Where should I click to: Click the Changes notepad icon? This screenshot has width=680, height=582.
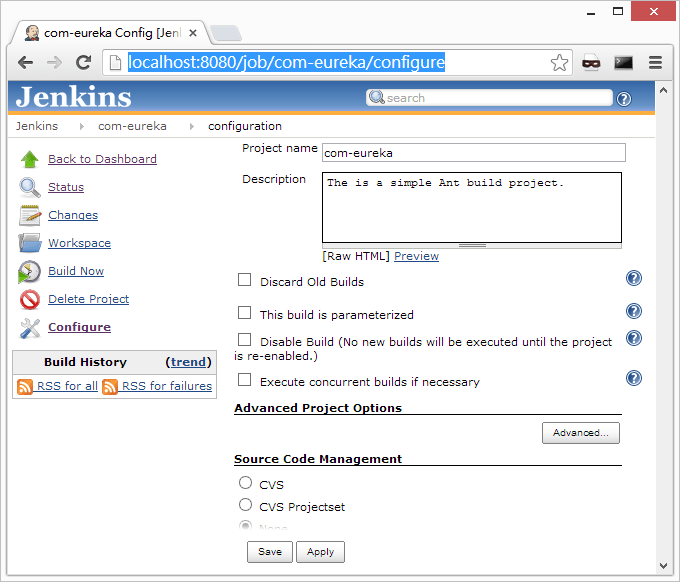30,215
